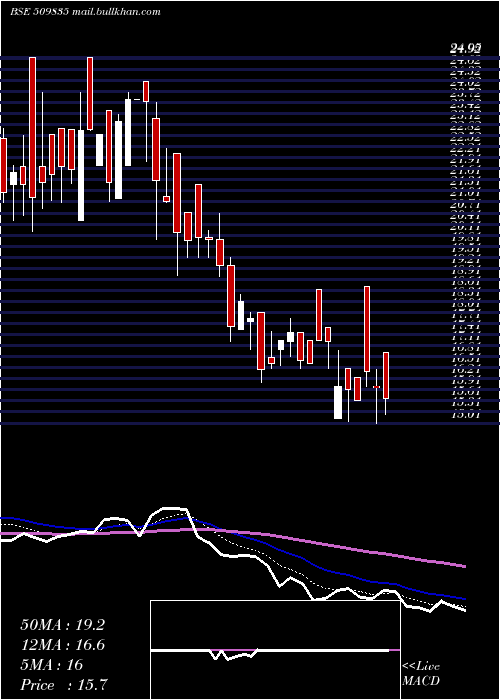Click the BSE 509835 mail.bullkhan.com title
Viewport: 500px width, 700px height.
[85, 12]
